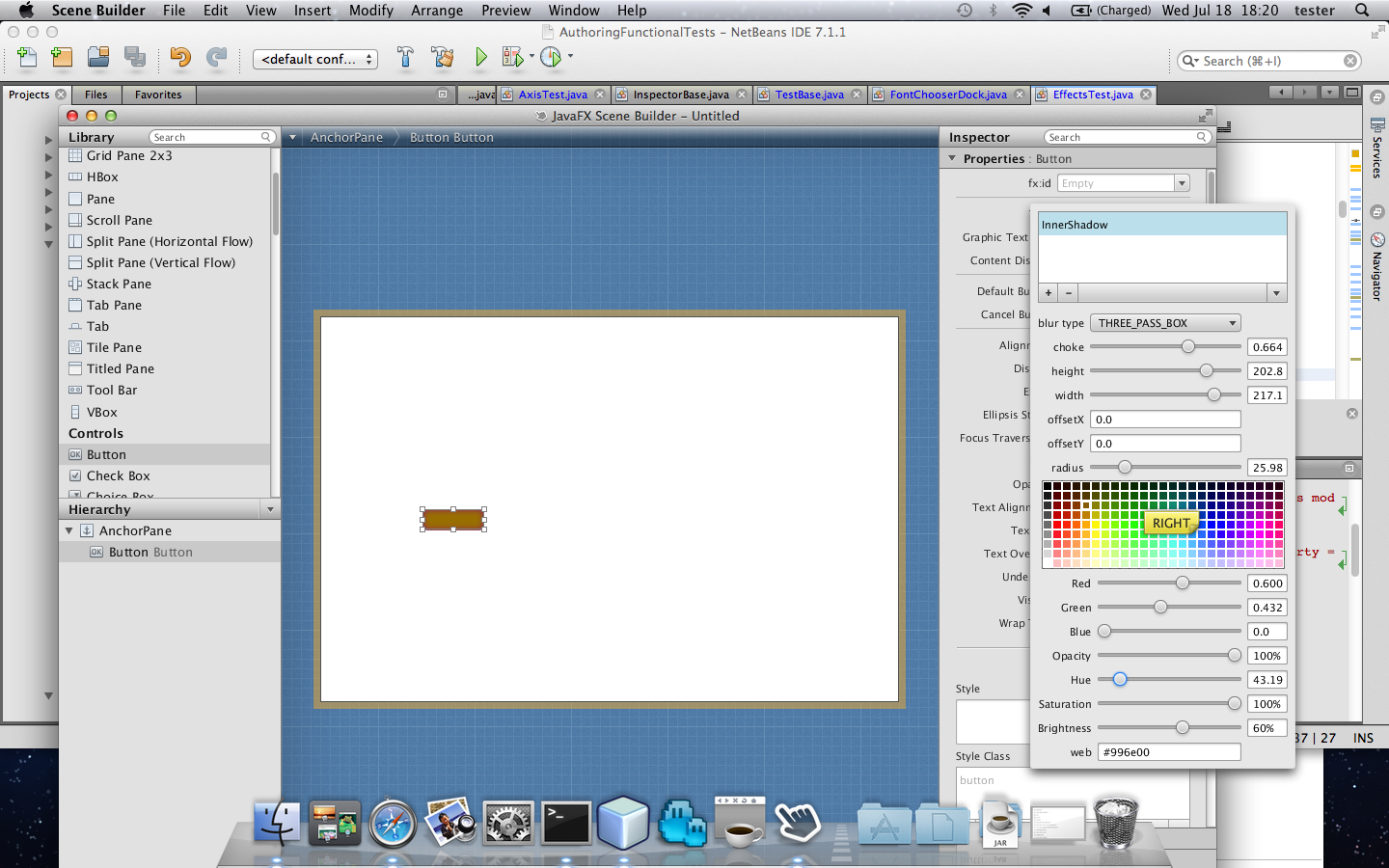The height and width of the screenshot is (868, 1389).
Task: Open the breadcrumb dropdown arrow before AnchorPane
Action: (292, 137)
